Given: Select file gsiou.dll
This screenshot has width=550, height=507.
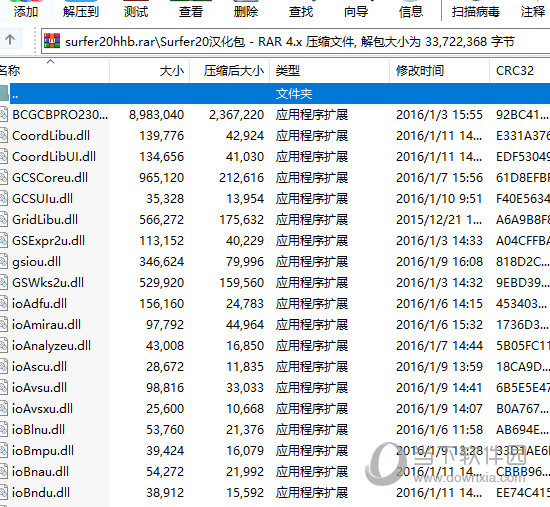Looking at the screenshot, I should [x=36, y=262].
